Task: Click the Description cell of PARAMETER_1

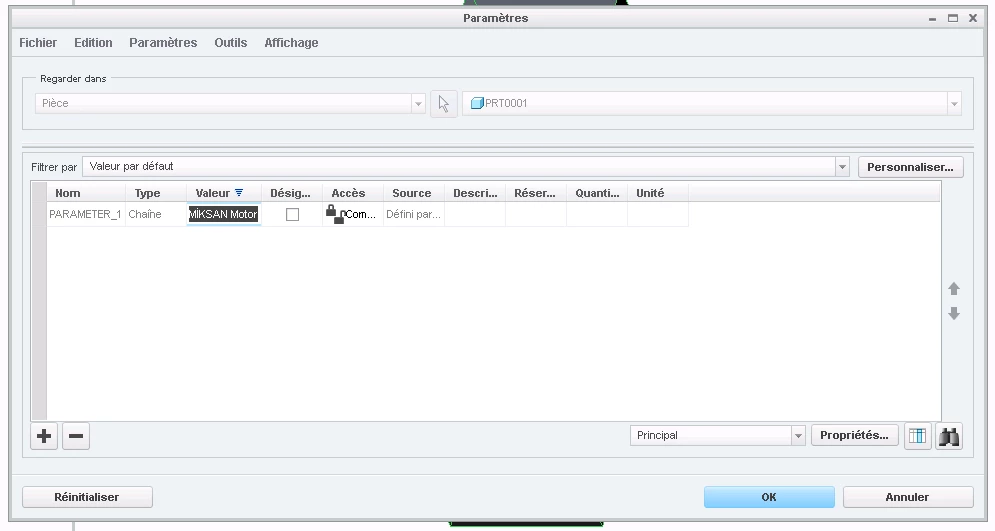Action: point(475,214)
